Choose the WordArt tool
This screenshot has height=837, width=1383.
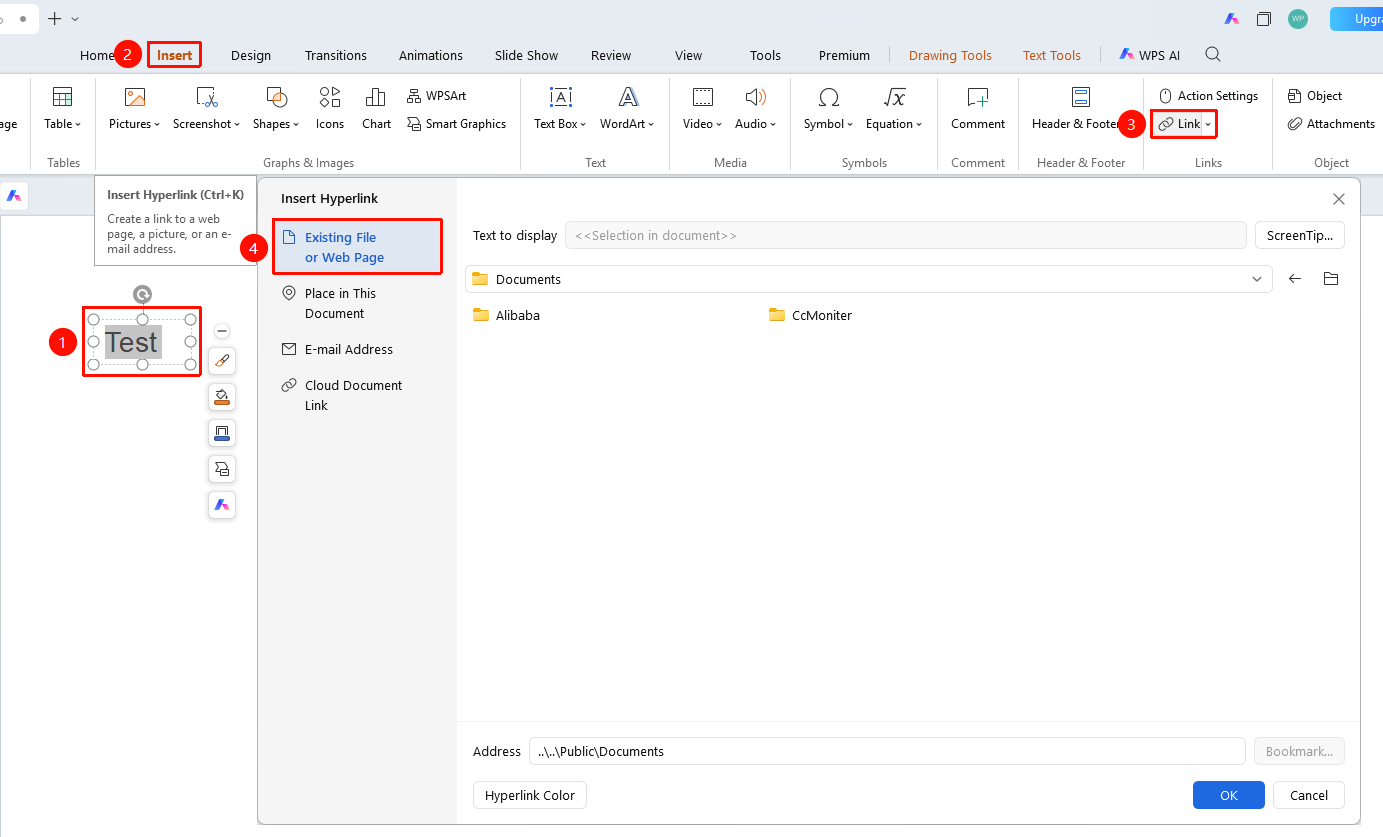[627, 109]
